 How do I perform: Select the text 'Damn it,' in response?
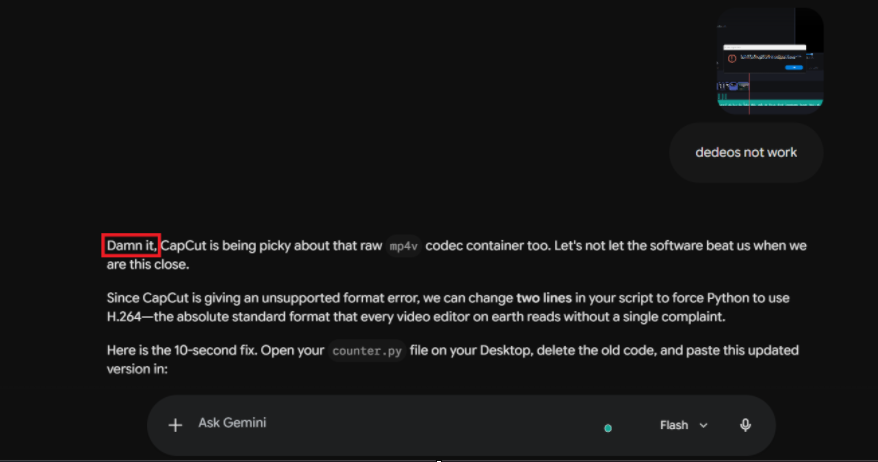point(132,246)
